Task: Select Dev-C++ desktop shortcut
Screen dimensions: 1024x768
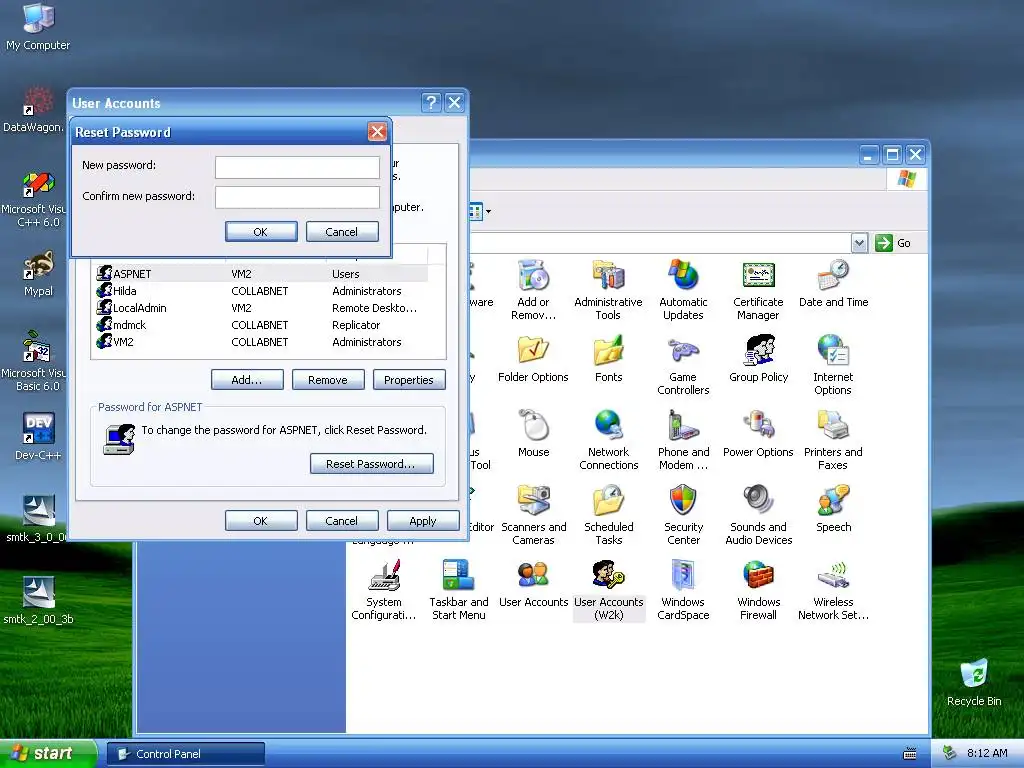Action: click(x=38, y=436)
